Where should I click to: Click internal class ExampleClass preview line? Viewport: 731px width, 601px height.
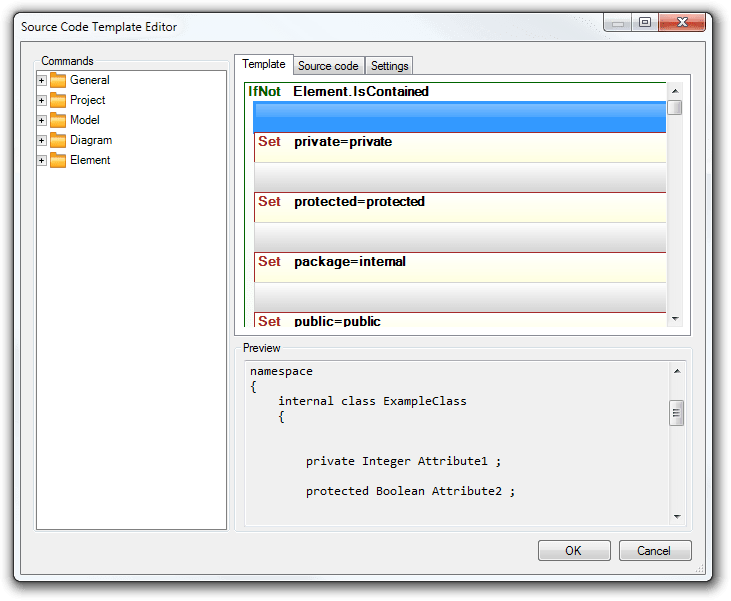click(x=372, y=401)
